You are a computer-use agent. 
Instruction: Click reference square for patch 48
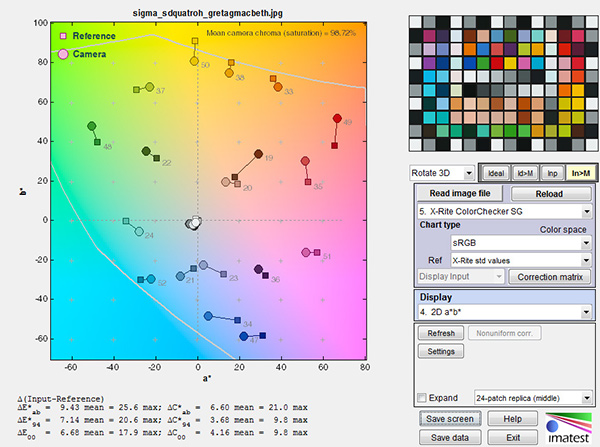pos(98,142)
